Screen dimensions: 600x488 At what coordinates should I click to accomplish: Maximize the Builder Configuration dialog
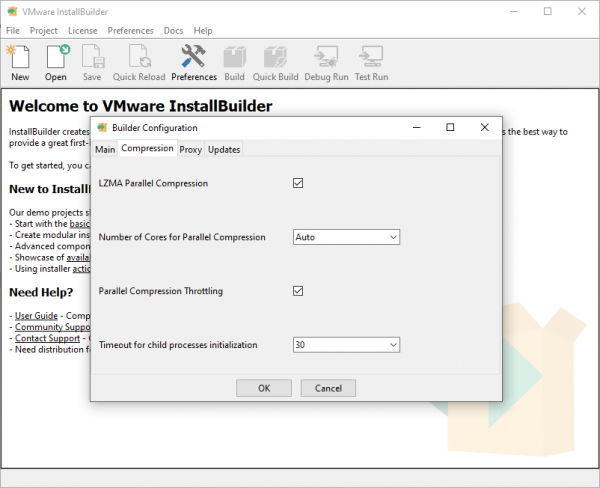pos(450,127)
